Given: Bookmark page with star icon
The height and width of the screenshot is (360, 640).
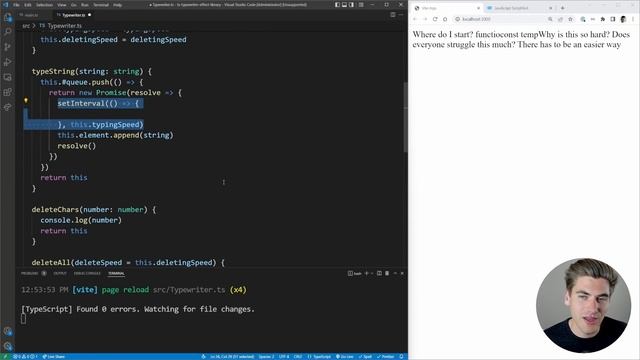Looking at the screenshot, I should point(570,19).
